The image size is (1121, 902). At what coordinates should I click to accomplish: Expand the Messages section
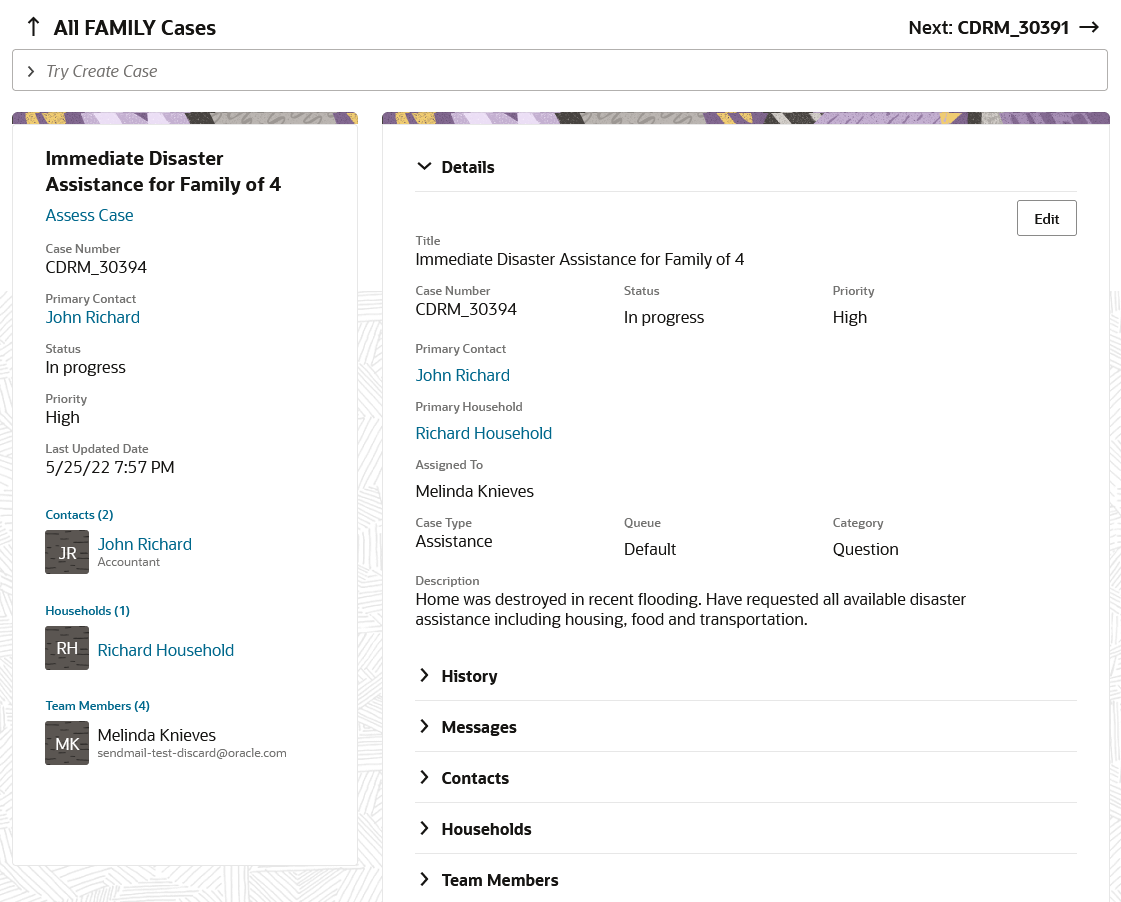tap(425, 727)
